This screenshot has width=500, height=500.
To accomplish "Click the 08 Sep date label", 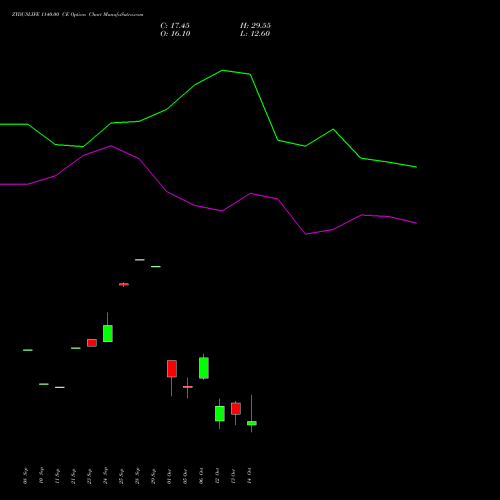I will click(x=25, y=476).
